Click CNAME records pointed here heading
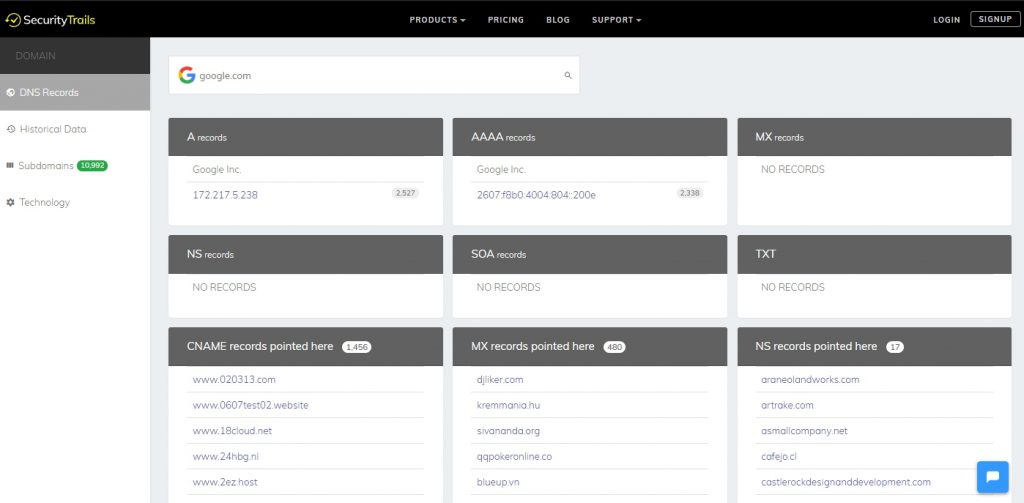This screenshot has height=503, width=1024. pyautogui.click(x=260, y=346)
